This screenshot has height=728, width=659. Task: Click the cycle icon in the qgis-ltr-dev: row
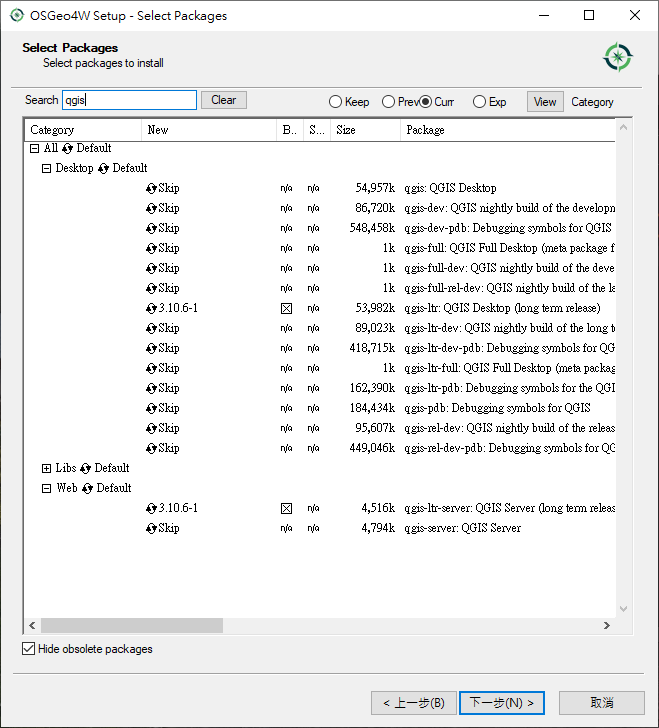[x=151, y=328]
